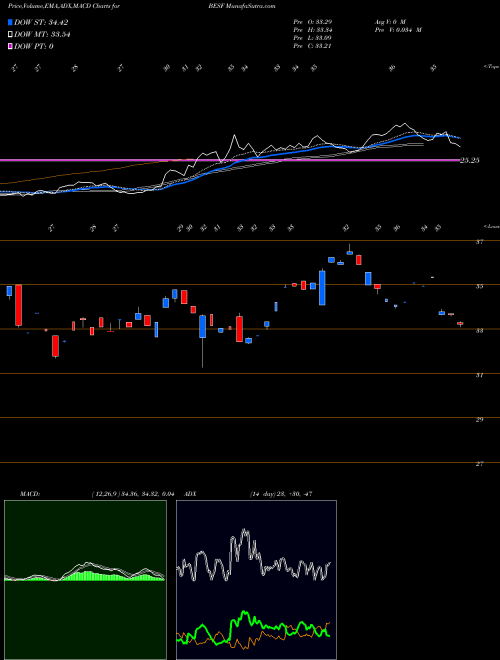Click the 33 price axis label
500x660 pixels.
pos(479,330)
